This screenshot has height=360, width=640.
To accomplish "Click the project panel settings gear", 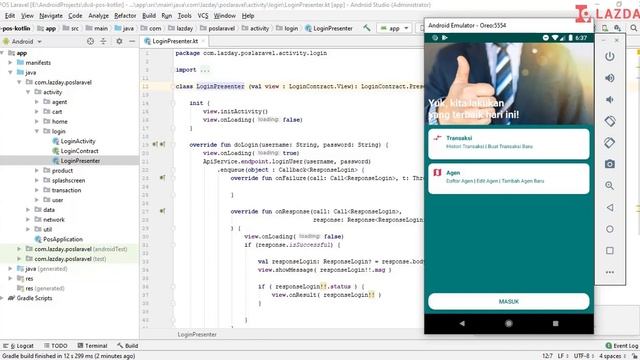I will [x=119, y=41].
